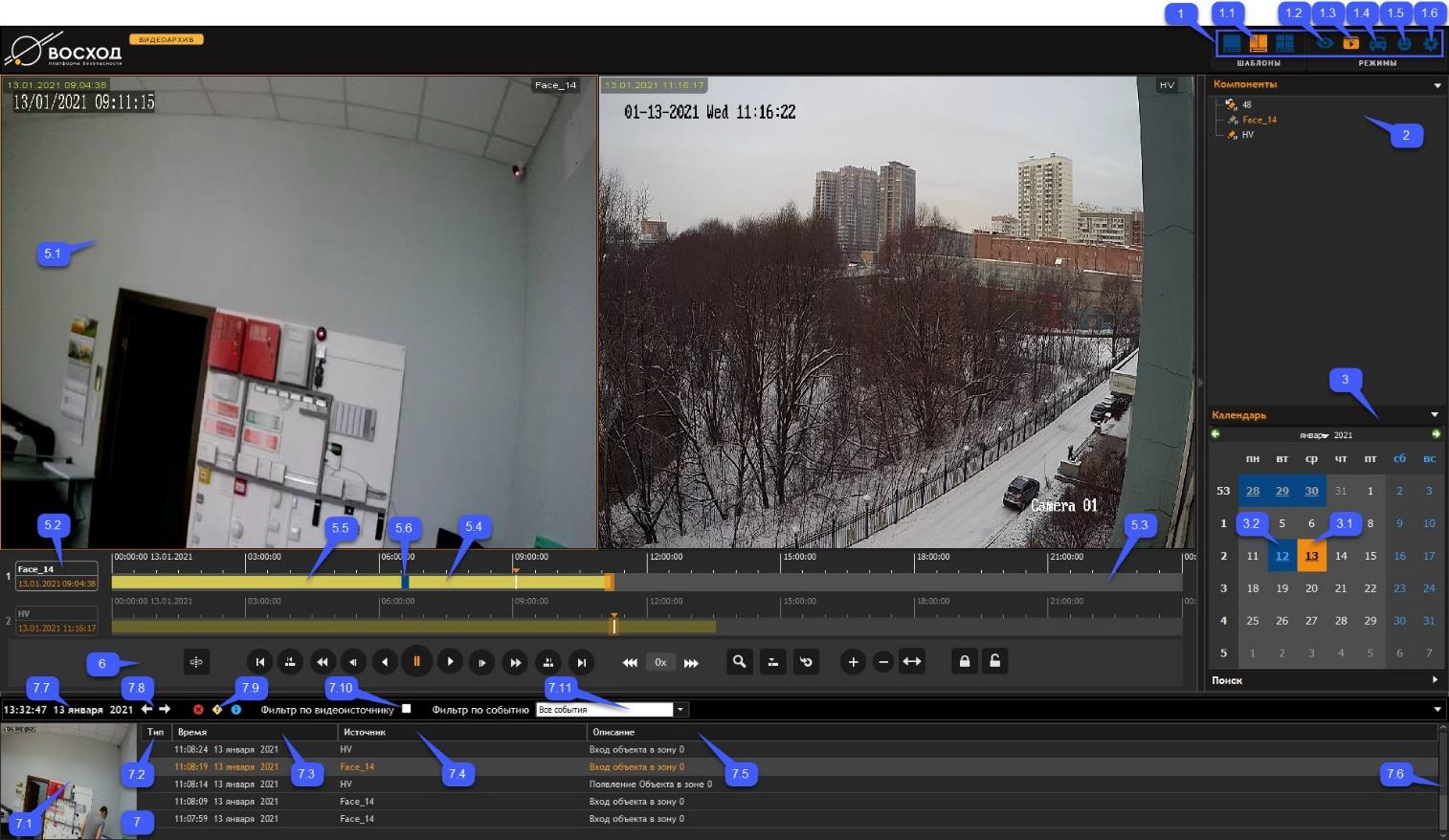Switch to the single-view layout template
1449x840 pixels.
(x=1232, y=43)
